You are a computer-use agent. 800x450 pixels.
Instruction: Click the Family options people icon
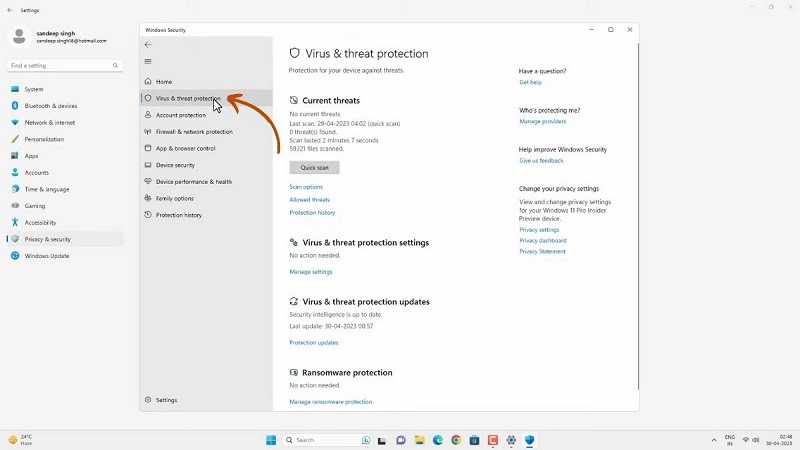tap(148, 198)
